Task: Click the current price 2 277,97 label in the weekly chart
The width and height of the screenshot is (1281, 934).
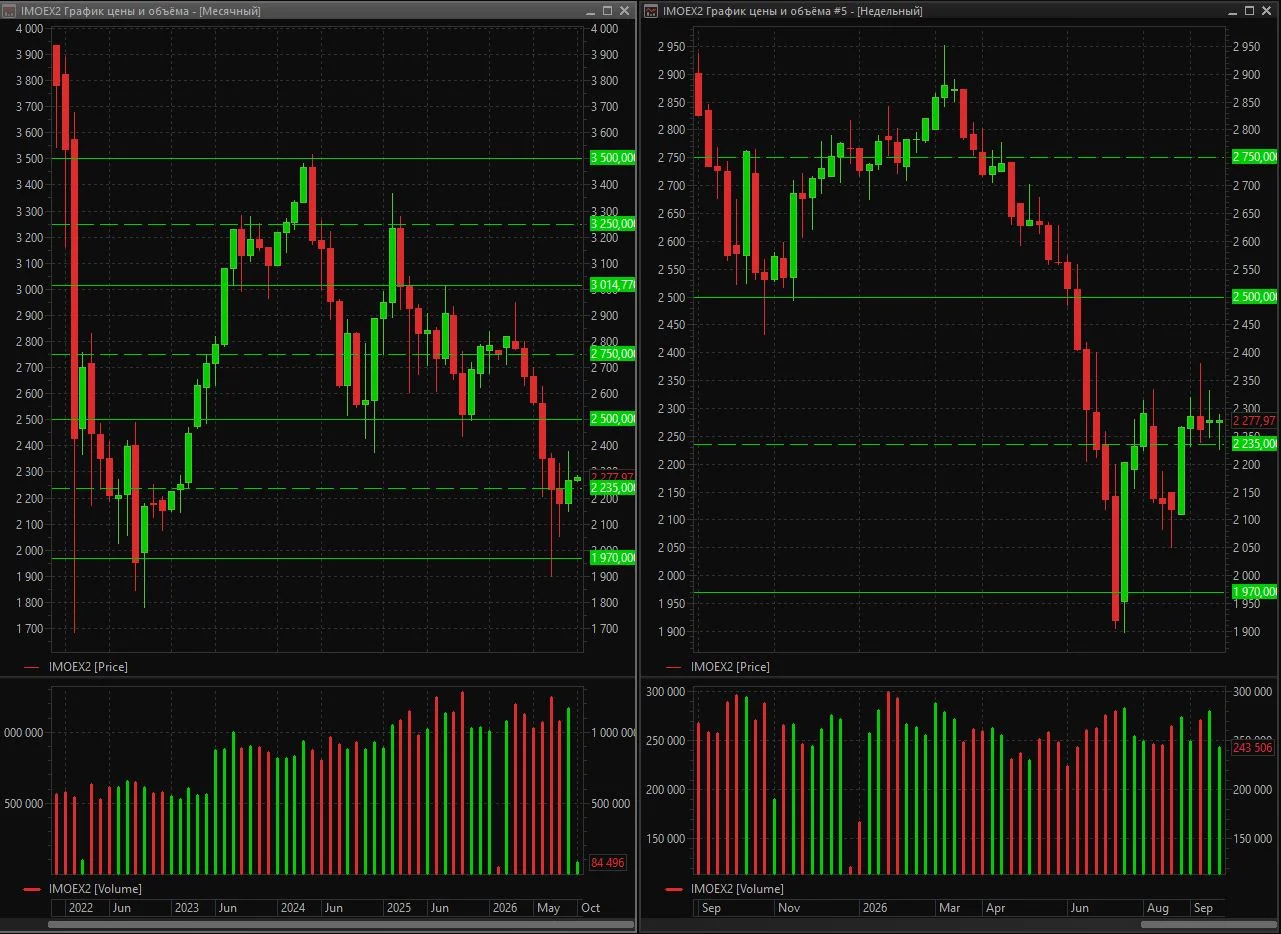Action: click(x=1254, y=421)
